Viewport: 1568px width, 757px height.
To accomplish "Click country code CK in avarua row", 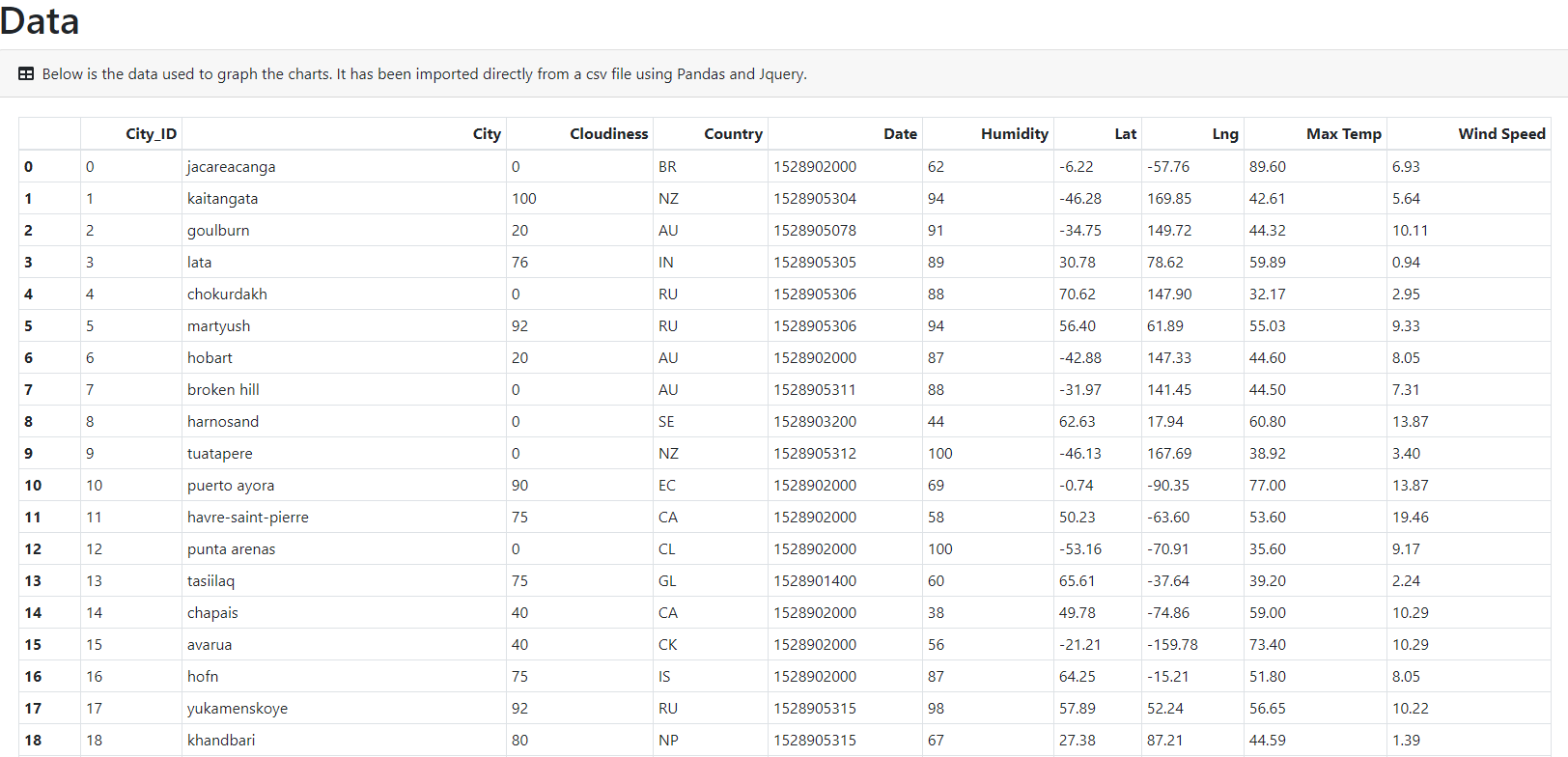I will (667, 644).
